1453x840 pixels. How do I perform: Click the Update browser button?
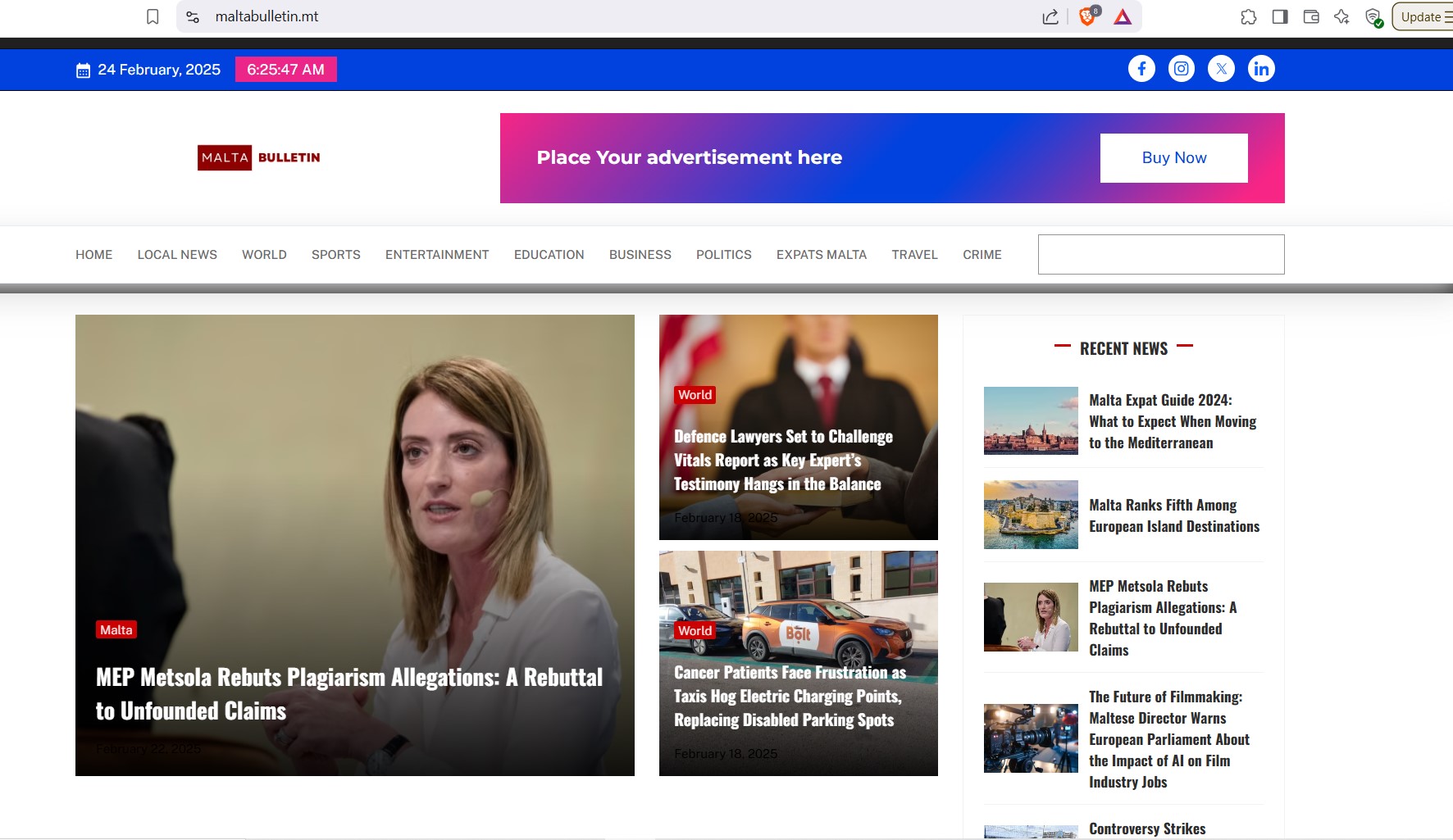(1423, 16)
